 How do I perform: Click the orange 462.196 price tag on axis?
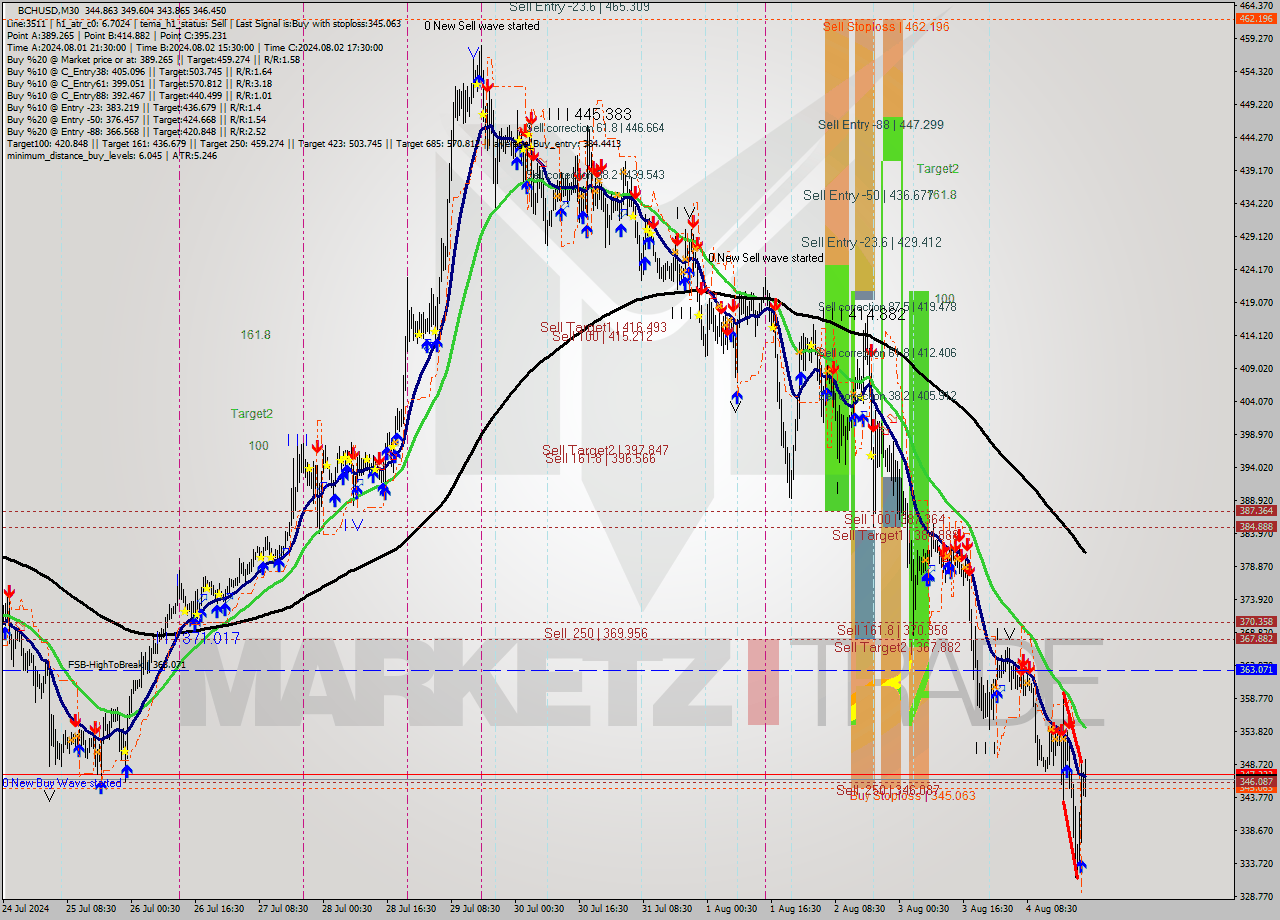[1256, 18]
